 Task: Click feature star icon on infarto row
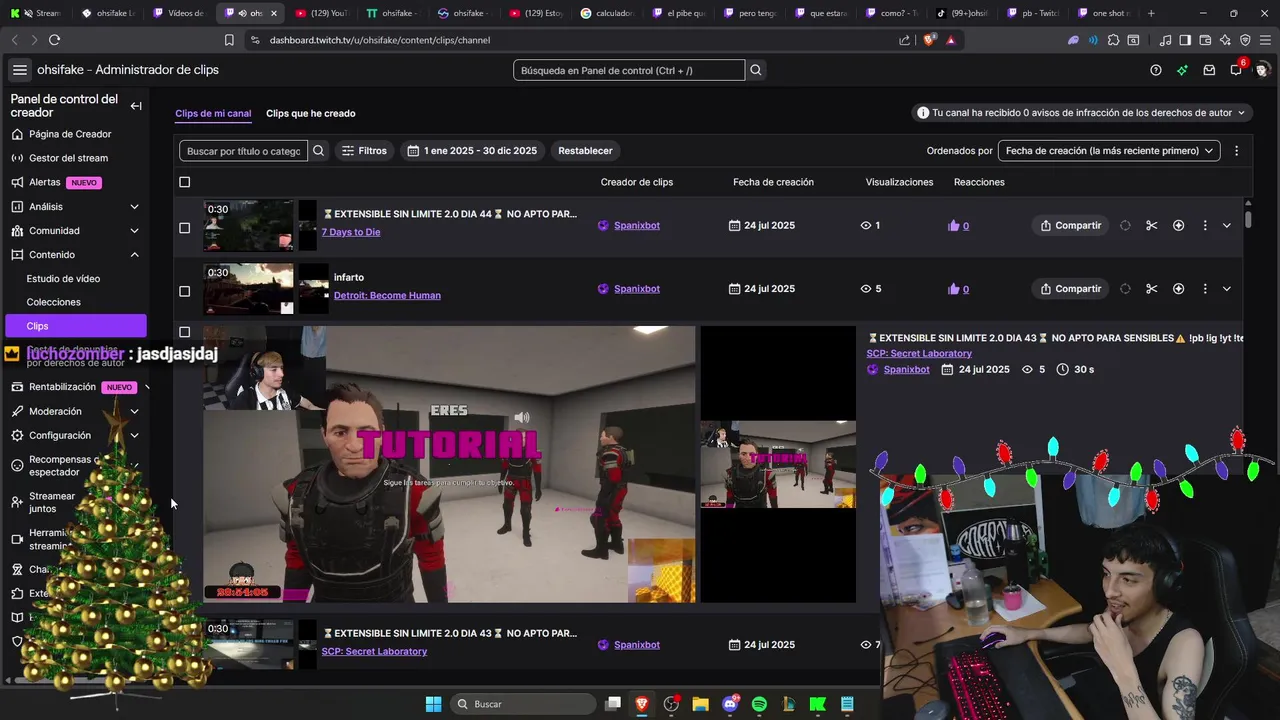[x=1178, y=289]
